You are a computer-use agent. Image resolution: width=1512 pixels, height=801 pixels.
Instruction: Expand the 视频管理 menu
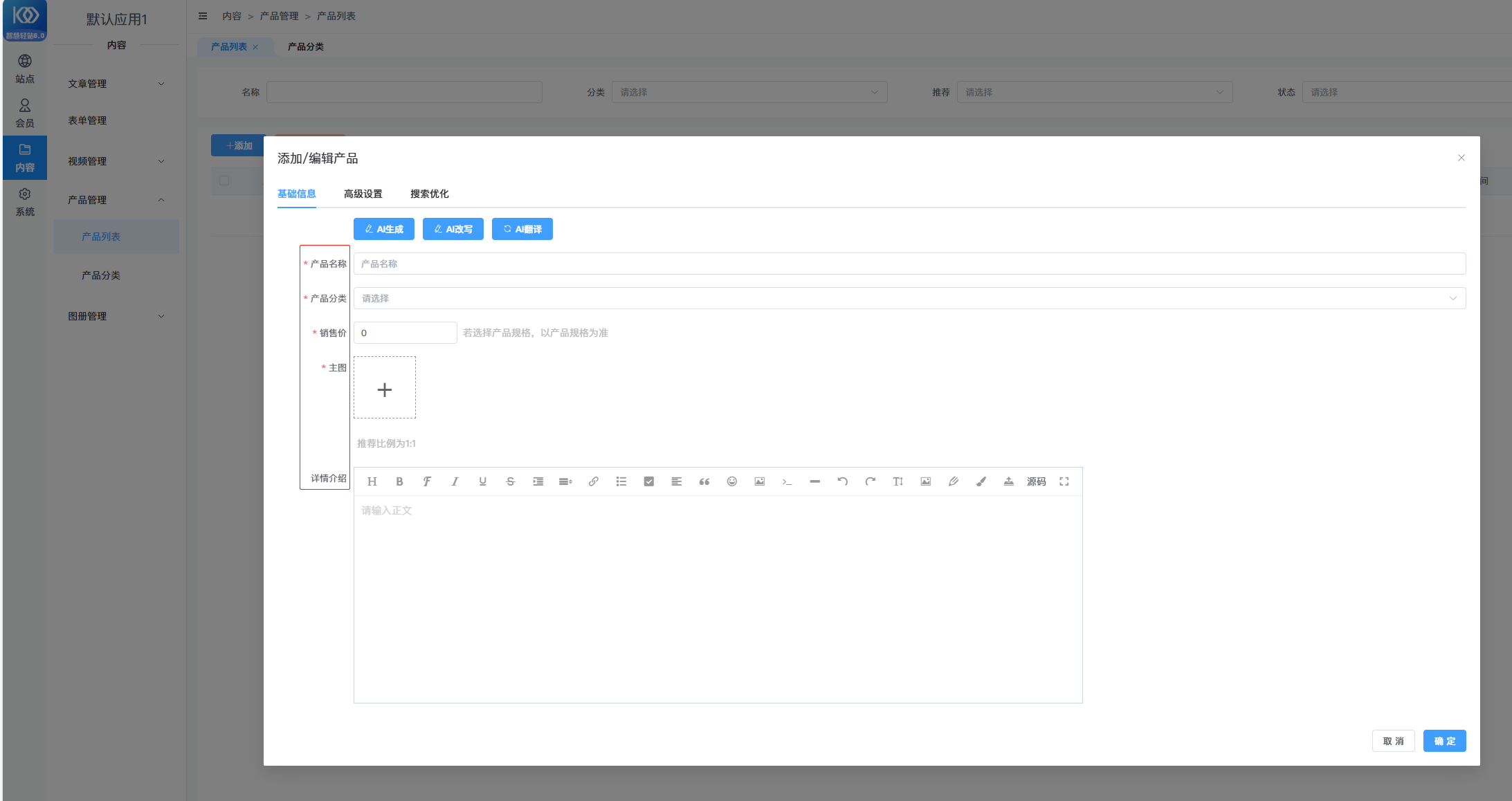click(116, 161)
